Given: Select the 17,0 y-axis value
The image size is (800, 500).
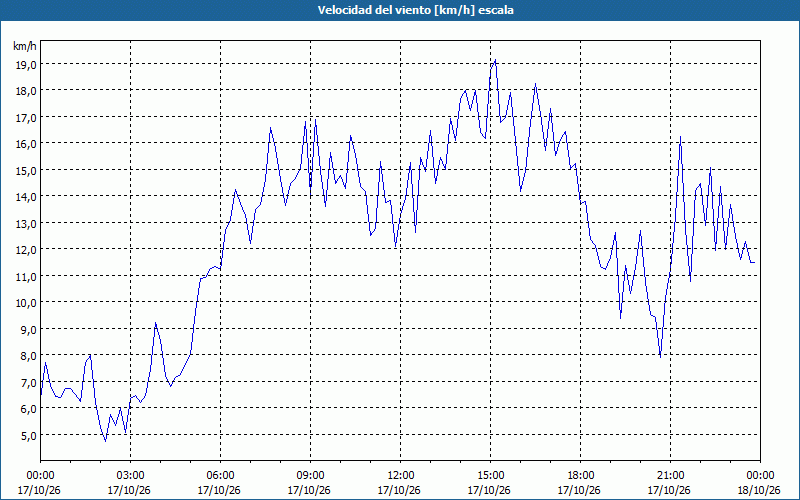Looking at the screenshot, I should coord(26,118).
